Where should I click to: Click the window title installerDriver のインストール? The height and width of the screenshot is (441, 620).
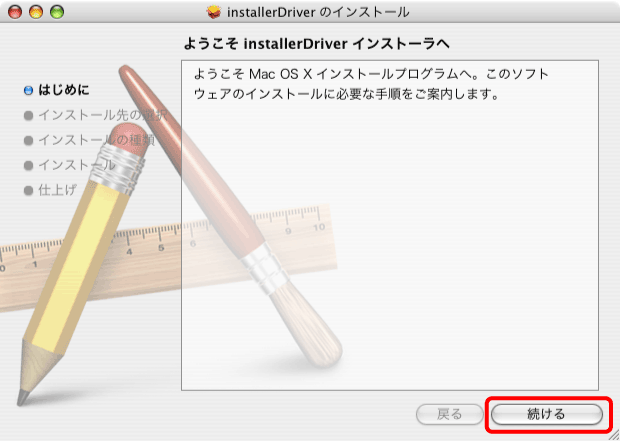click(x=318, y=12)
